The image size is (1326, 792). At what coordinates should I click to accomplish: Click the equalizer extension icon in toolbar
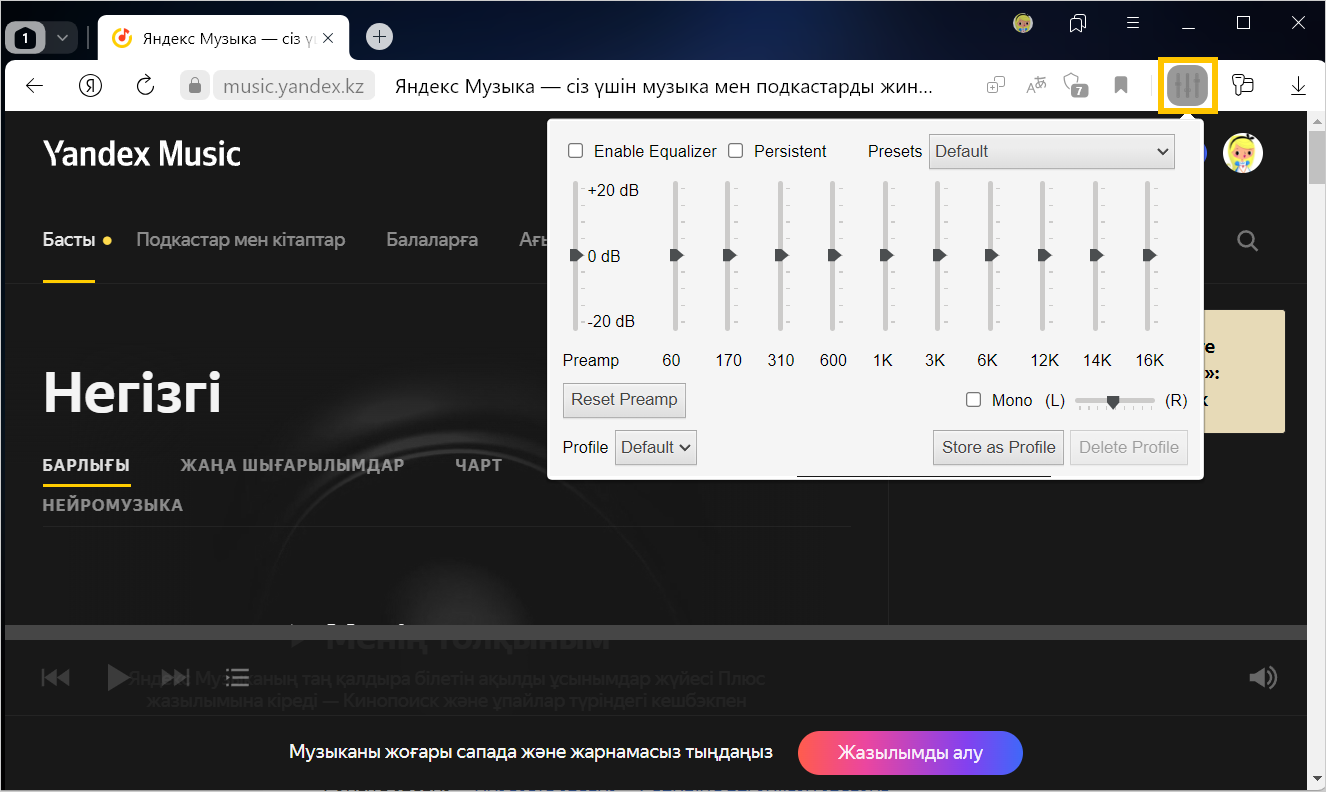click(x=1187, y=85)
